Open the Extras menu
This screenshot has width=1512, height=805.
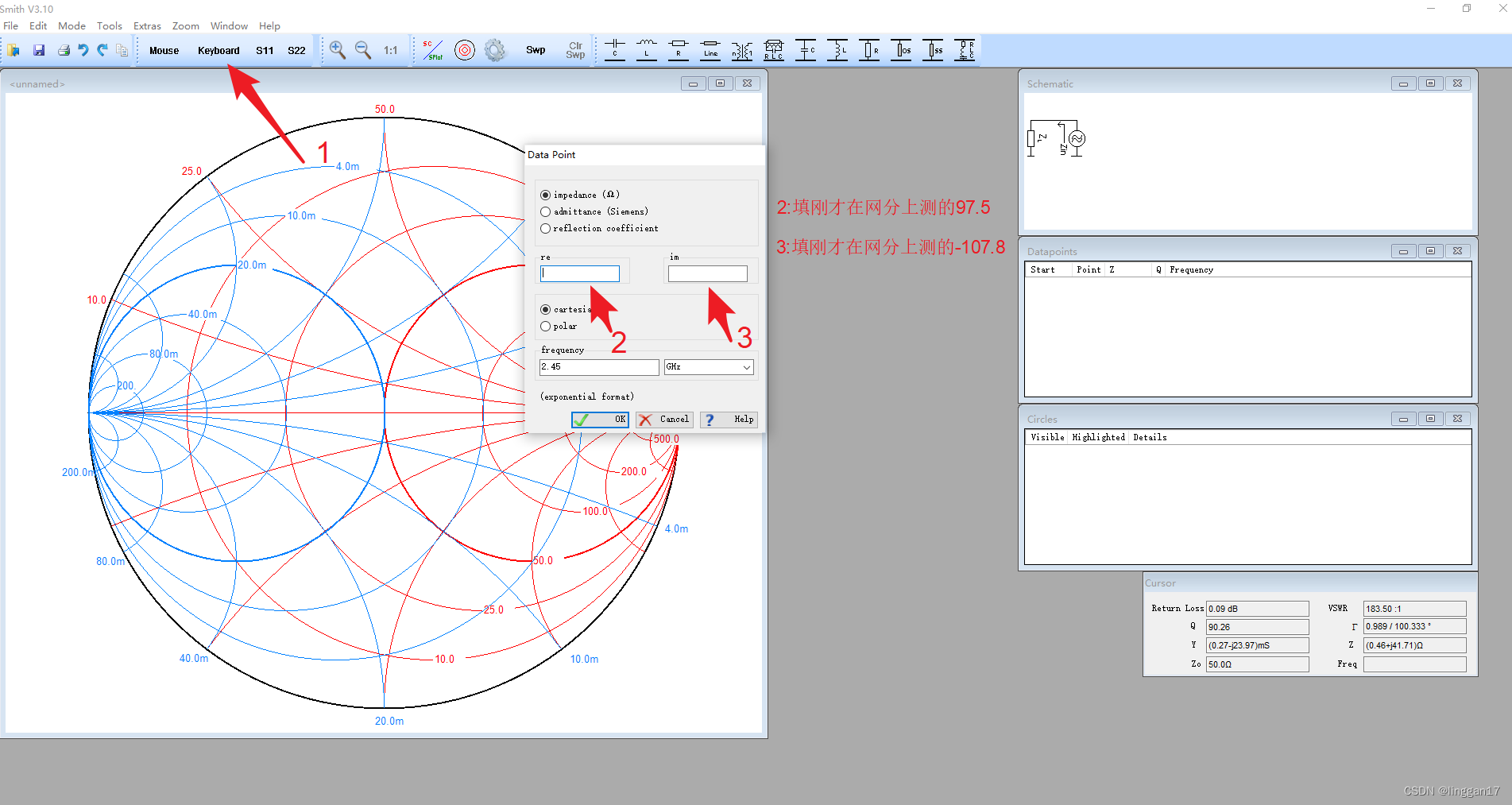click(147, 26)
